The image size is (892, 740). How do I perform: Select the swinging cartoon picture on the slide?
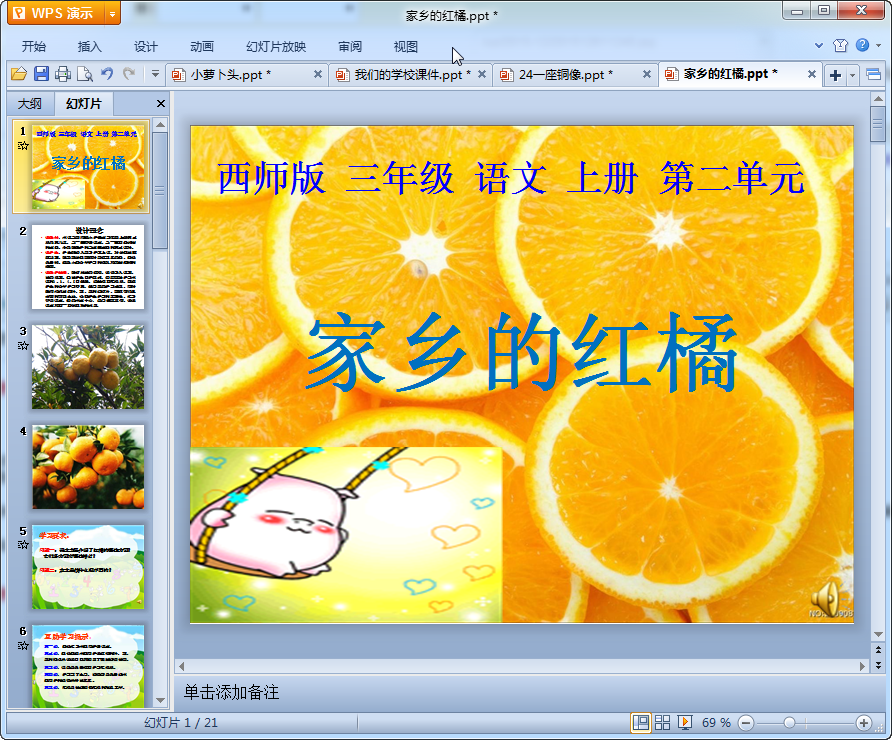(346, 535)
